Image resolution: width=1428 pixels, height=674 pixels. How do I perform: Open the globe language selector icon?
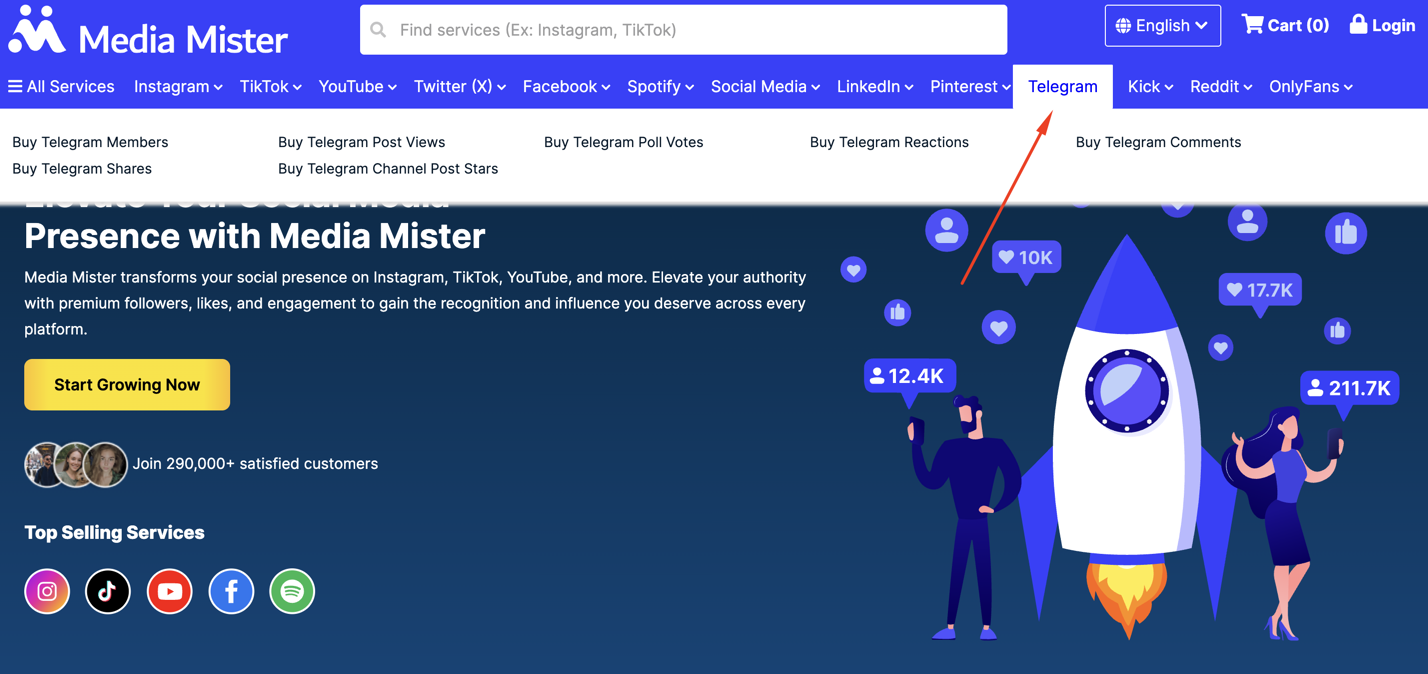click(x=1126, y=24)
